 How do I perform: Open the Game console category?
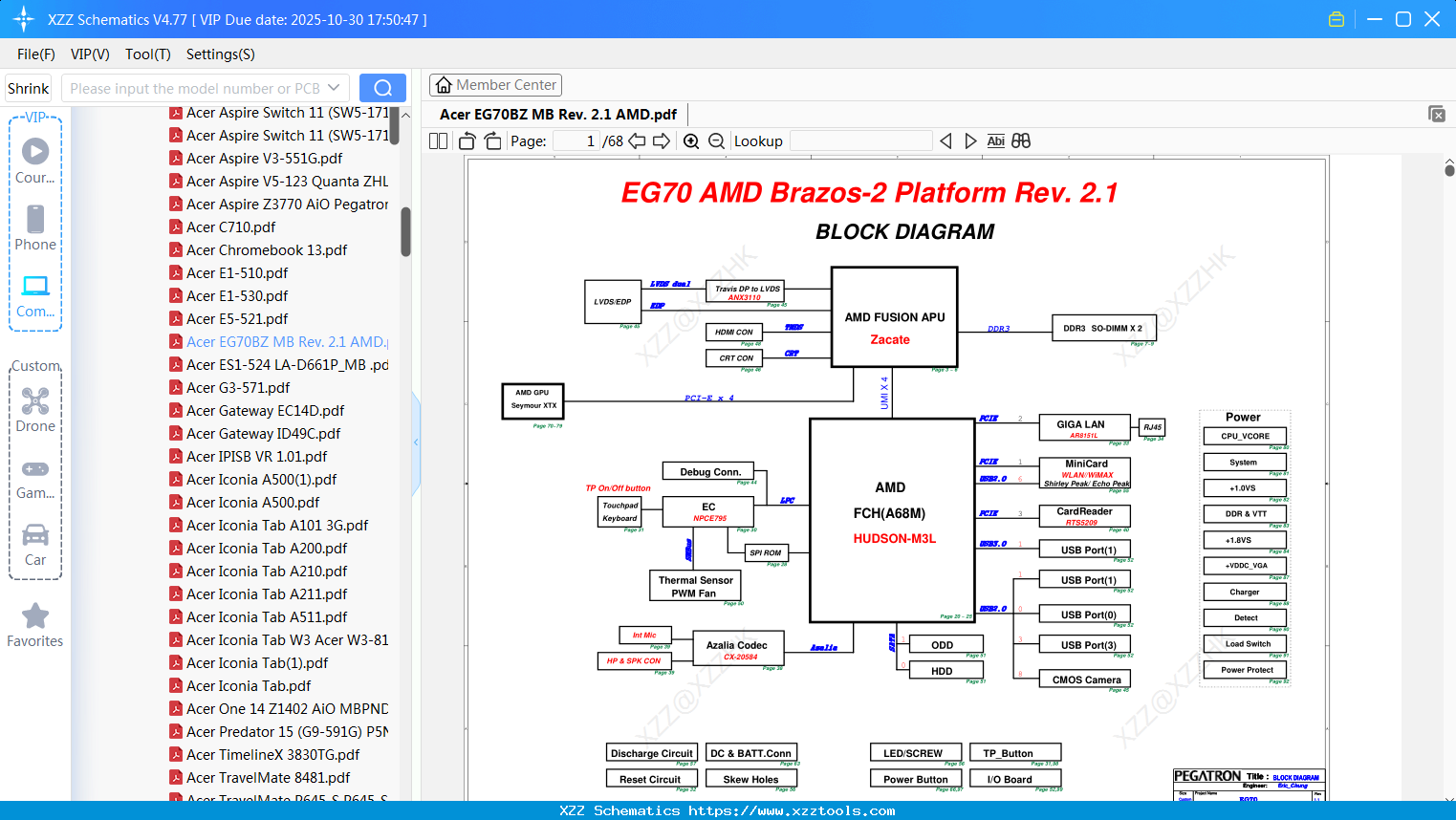(x=35, y=478)
